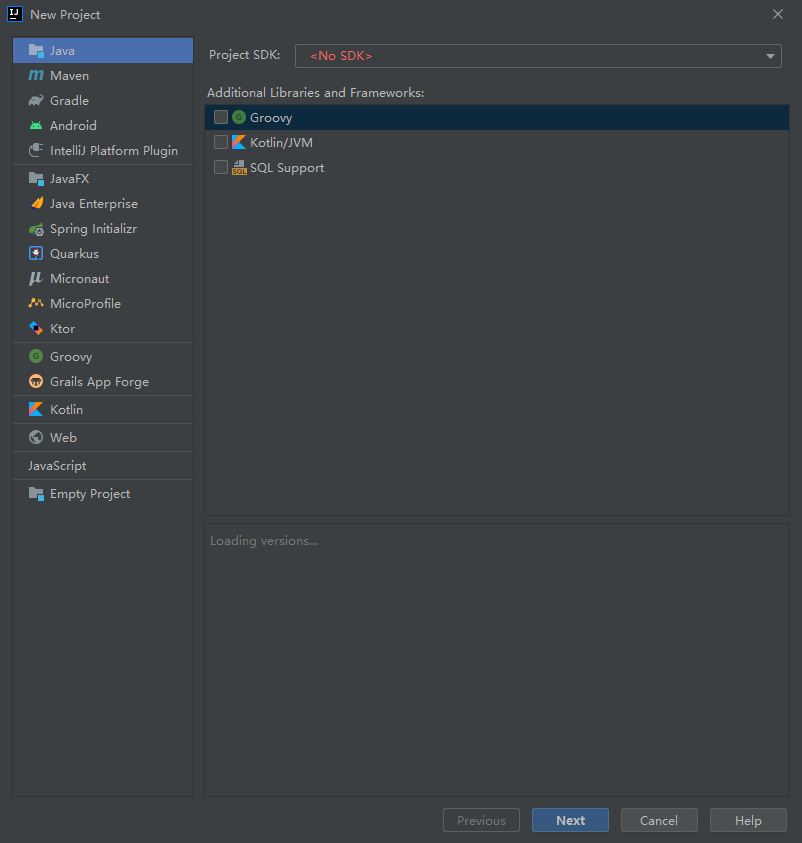Select 'MicroProfile' in project list
This screenshot has width=802, height=843.
pos(103,304)
